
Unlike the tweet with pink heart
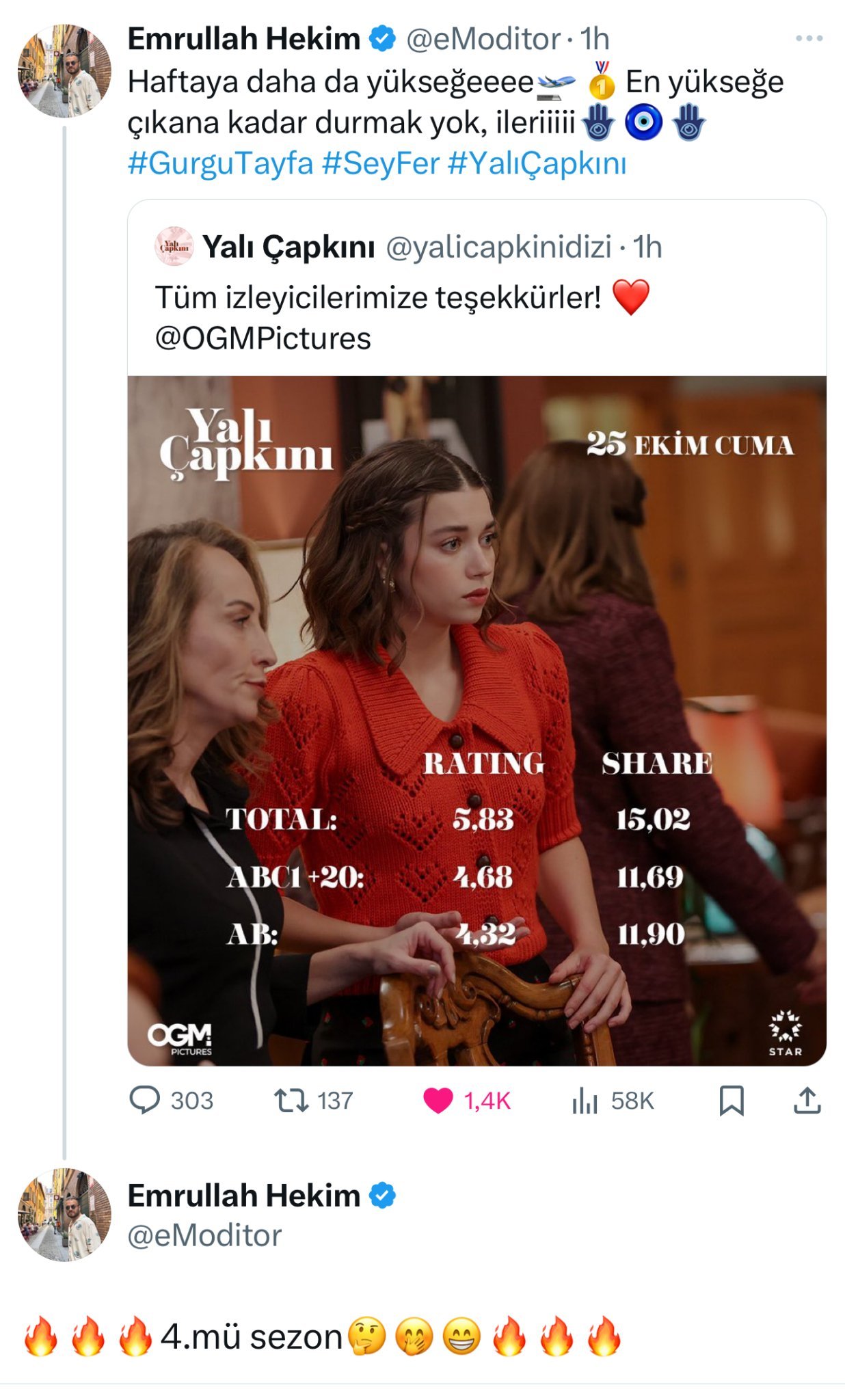(x=438, y=1100)
